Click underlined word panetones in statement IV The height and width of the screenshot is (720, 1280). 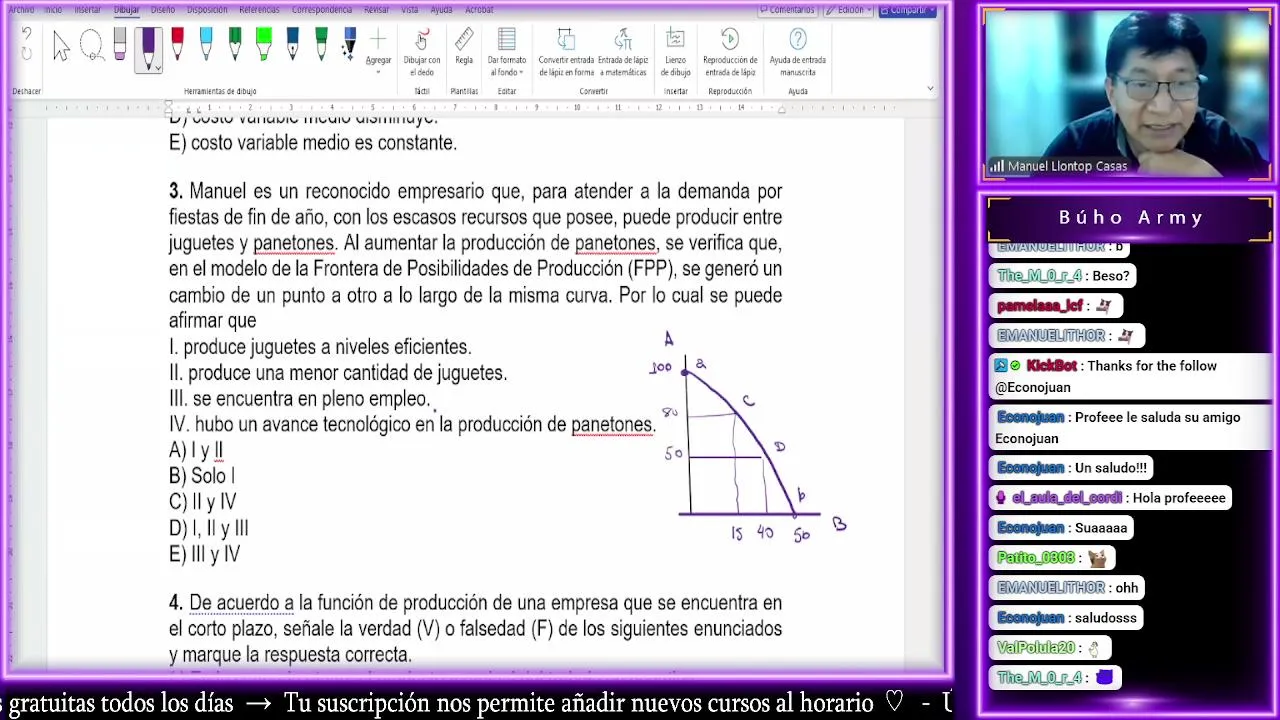(612, 425)
